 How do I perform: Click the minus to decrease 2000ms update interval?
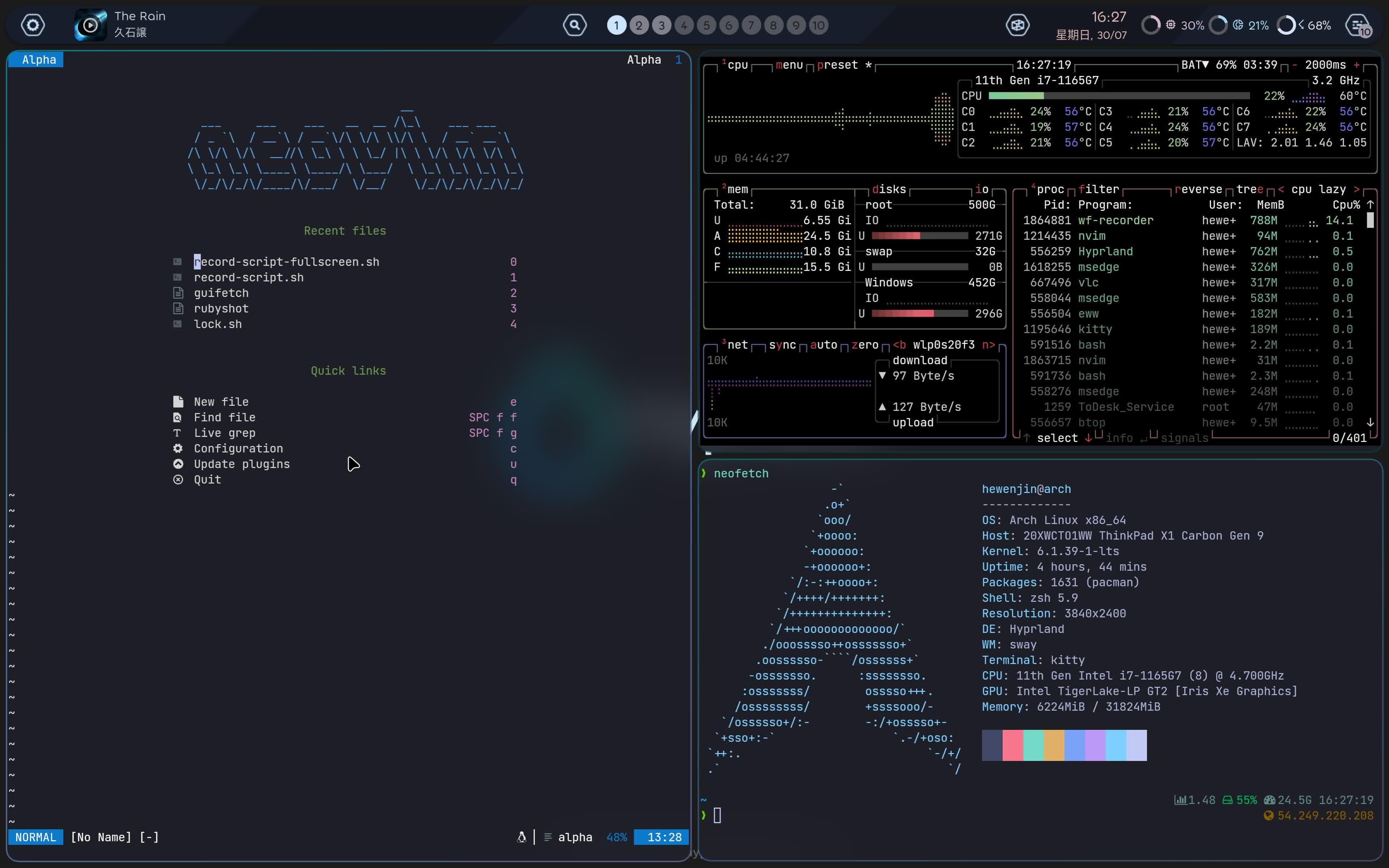[x=1294, y=65]
